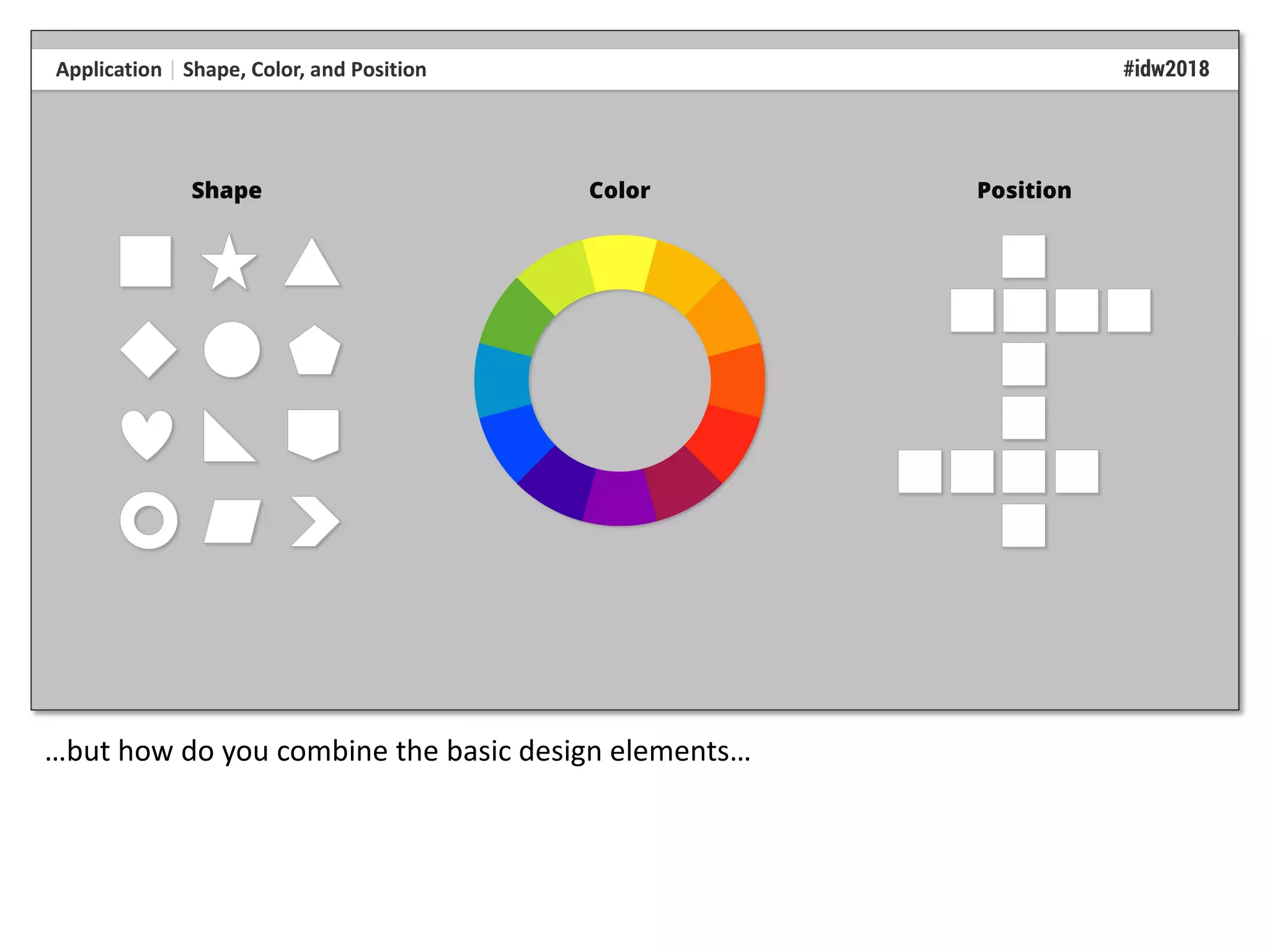
Task: Pick the violet purple wheel segment
Action: 619,498
